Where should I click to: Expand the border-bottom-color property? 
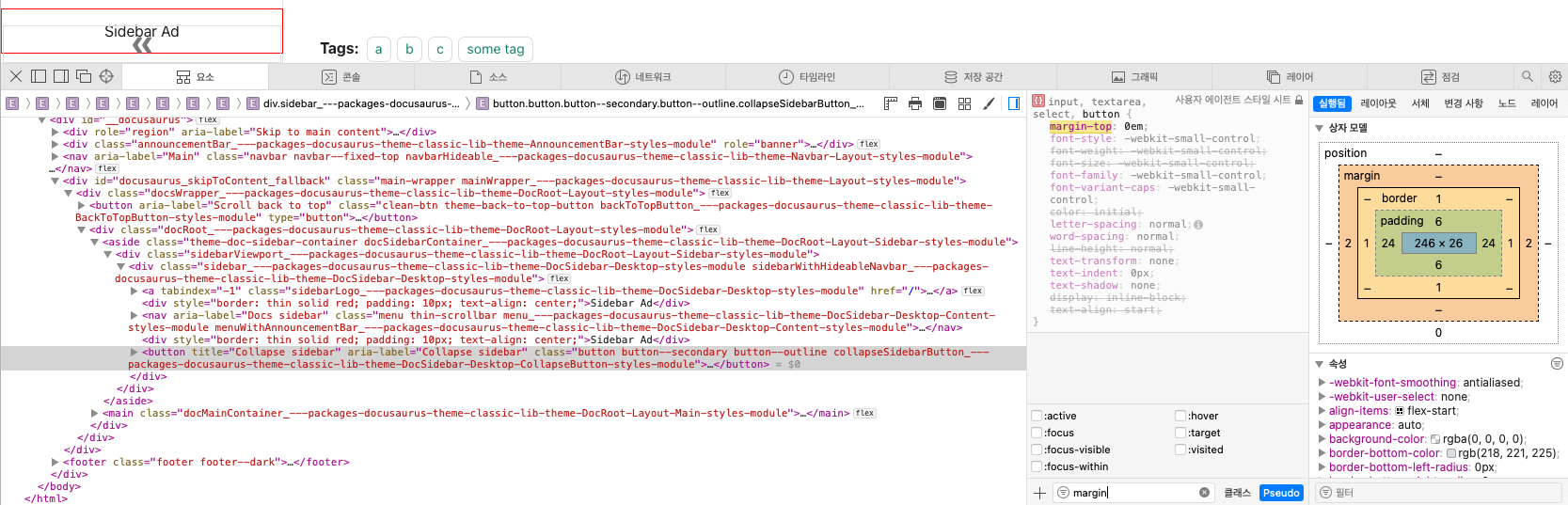(1323, 453)
